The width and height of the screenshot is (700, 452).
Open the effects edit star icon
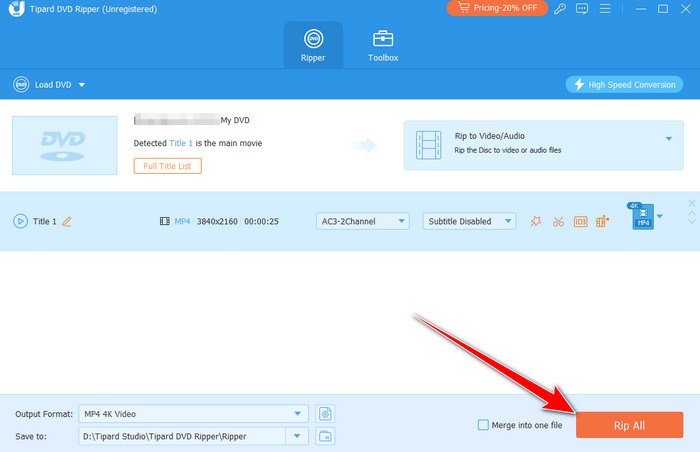(536, 221)
